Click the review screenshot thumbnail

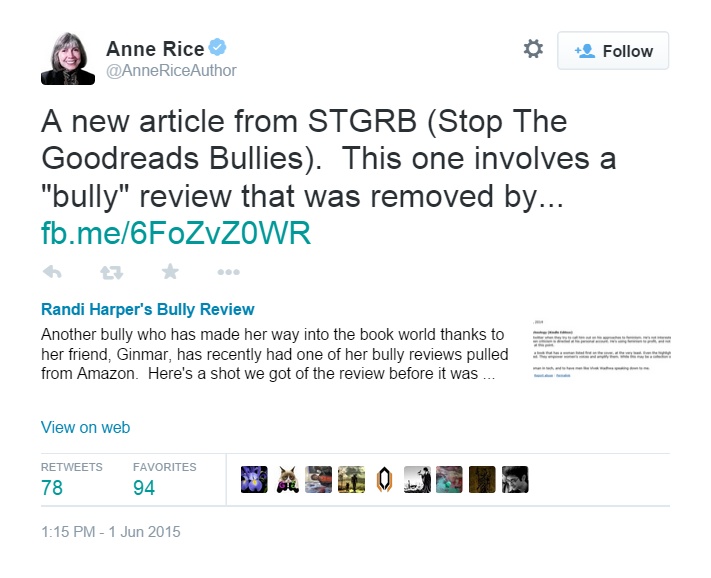(602, 349)
